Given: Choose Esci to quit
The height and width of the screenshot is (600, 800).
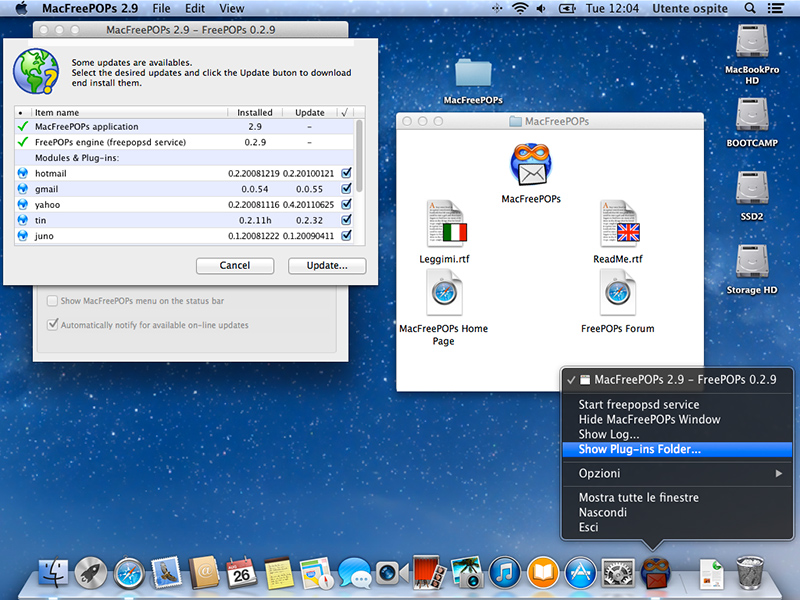Looking at the screenshot, I should point(677,527).
